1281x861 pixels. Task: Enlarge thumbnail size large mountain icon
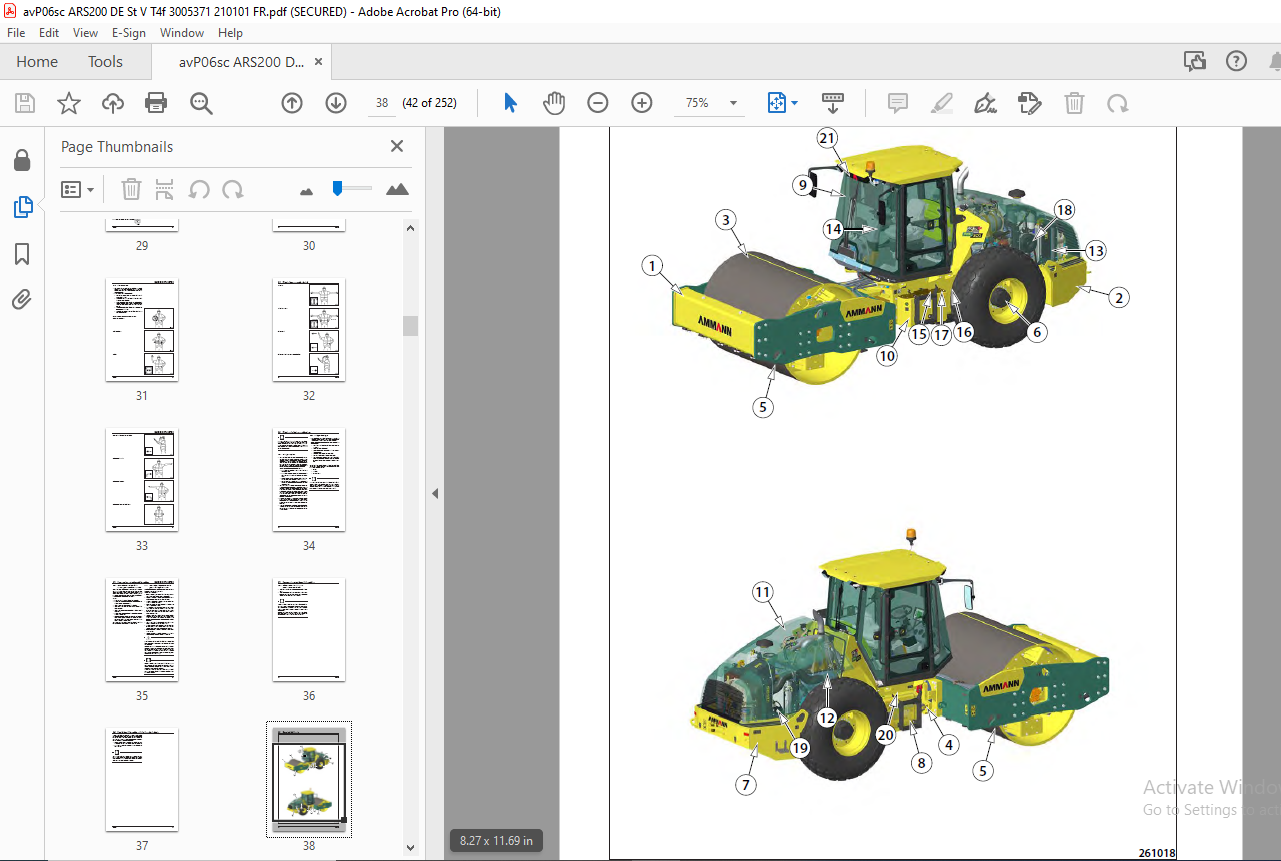pyautogui.click(x=397, y=189)
